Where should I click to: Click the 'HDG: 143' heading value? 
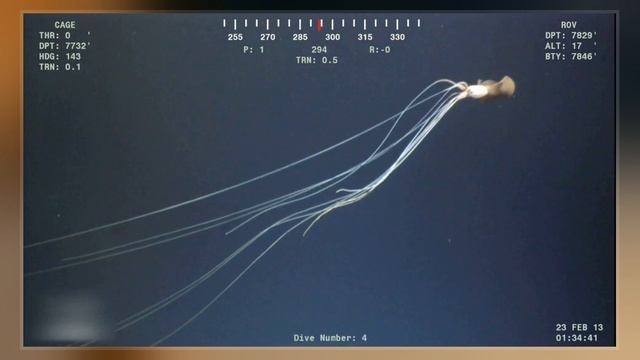pos(60,57)
